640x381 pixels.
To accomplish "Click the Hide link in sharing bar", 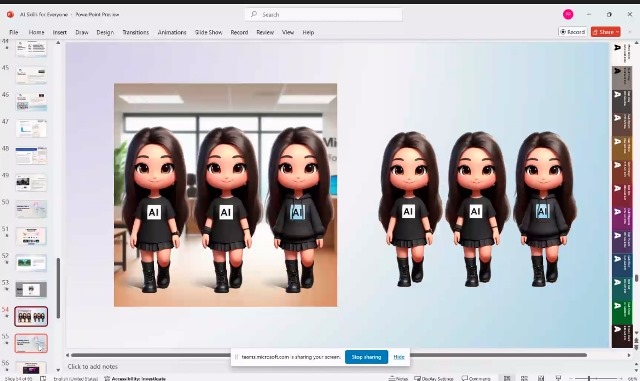I will 399,357.
